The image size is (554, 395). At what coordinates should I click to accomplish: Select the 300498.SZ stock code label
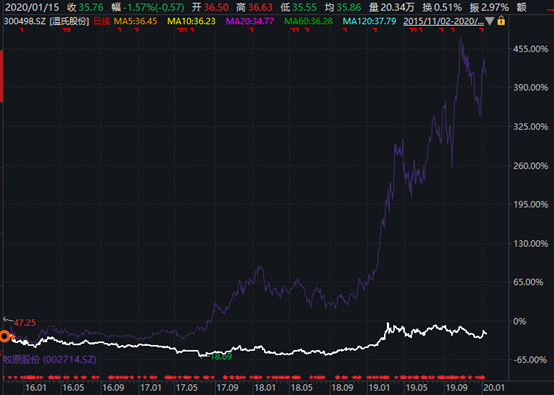point(25,21)
